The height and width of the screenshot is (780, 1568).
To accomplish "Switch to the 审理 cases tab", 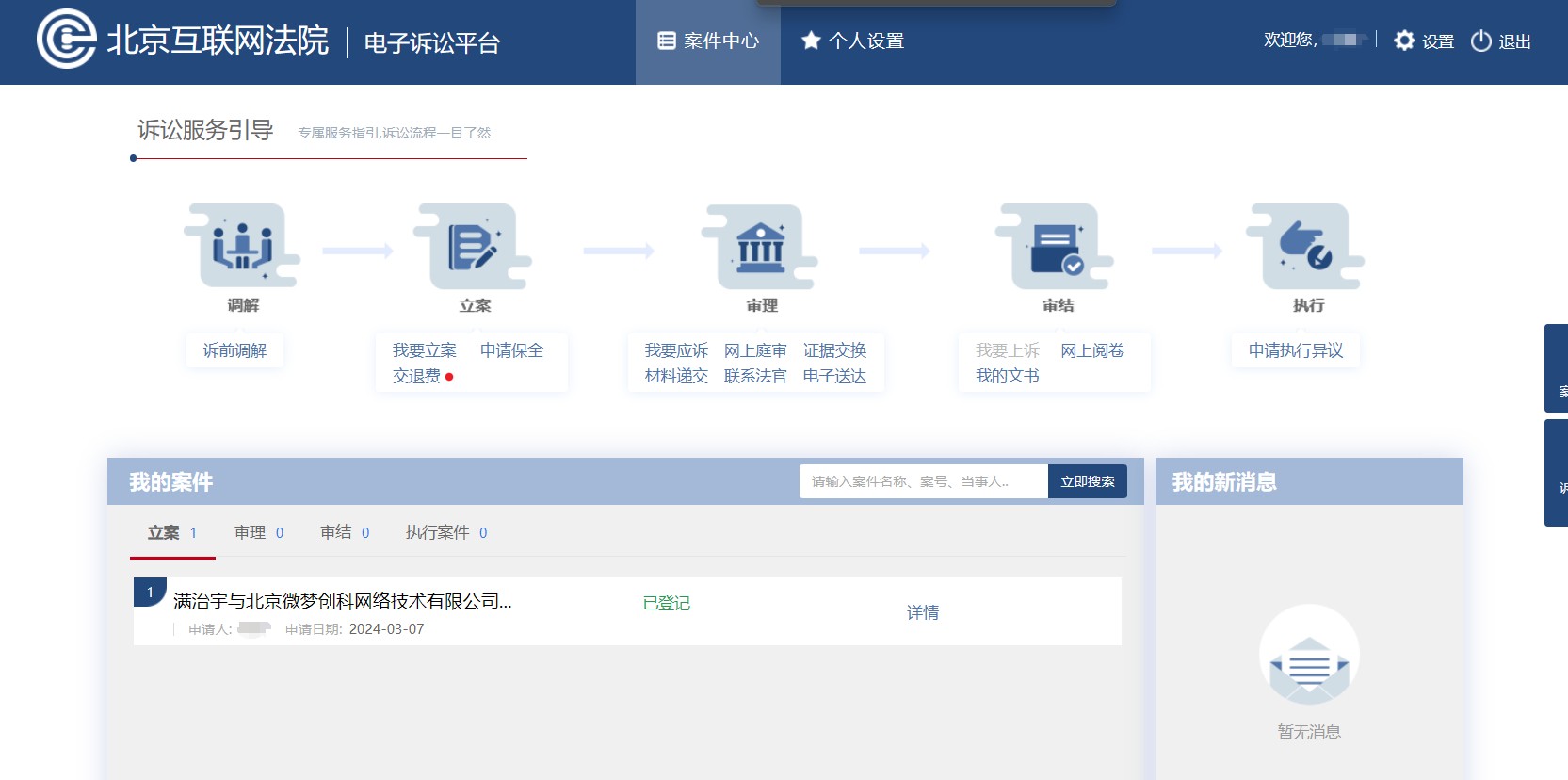I will [258, 533].
